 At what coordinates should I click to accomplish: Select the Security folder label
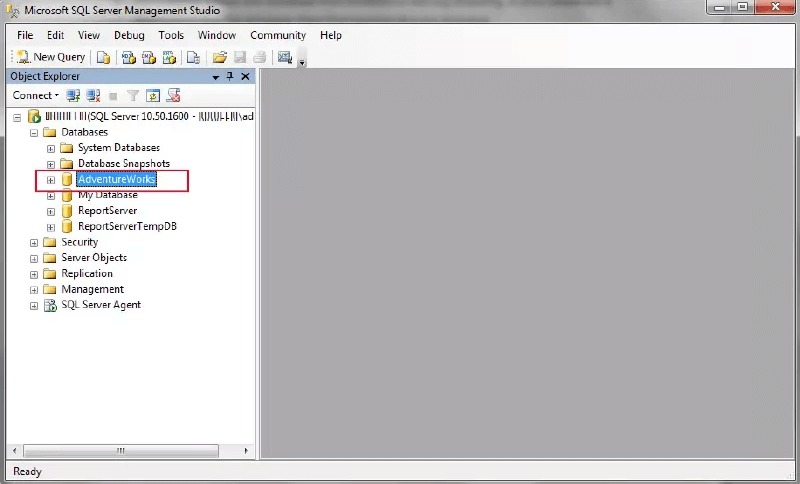coord(80,242)
